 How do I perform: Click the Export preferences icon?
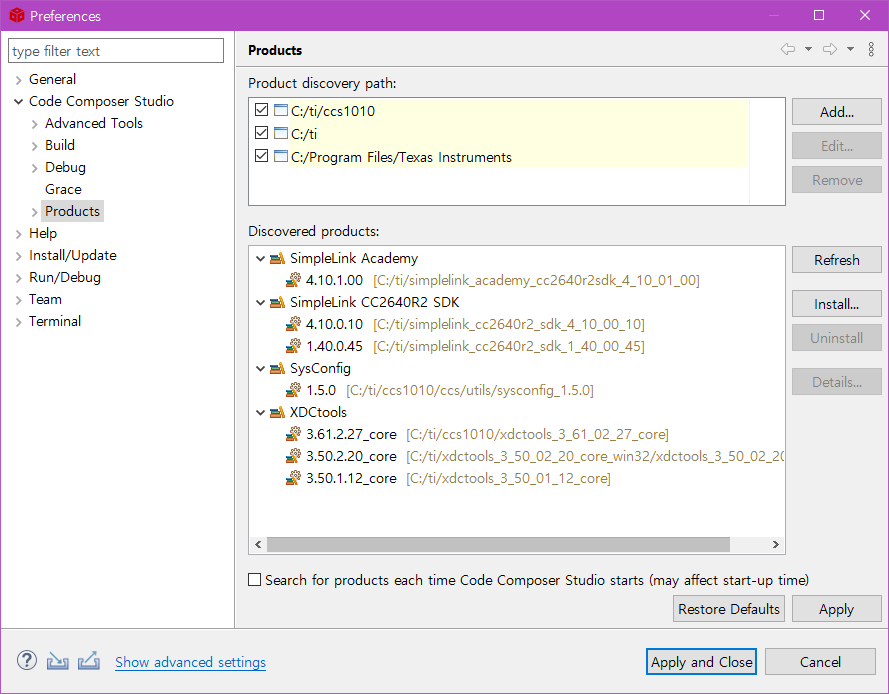tap(89, 661)
